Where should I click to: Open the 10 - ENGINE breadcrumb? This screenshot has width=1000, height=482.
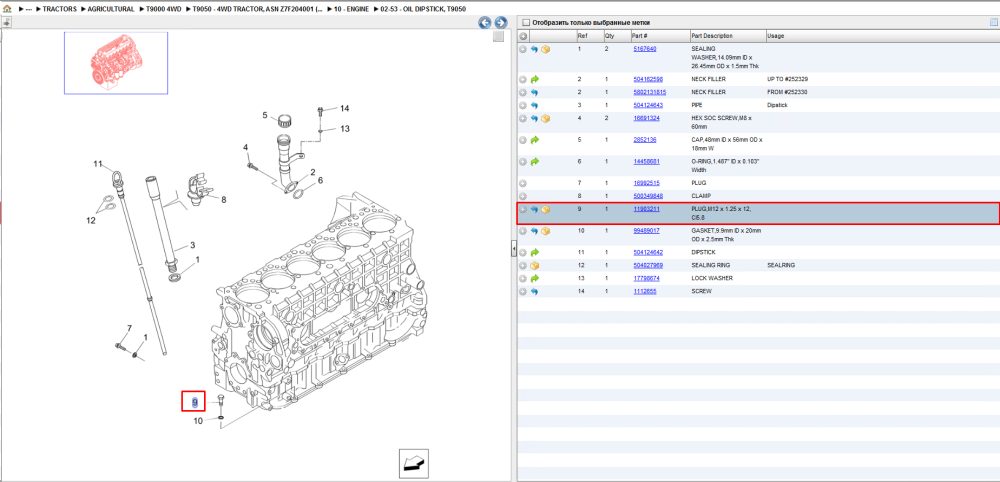(349, 10)
